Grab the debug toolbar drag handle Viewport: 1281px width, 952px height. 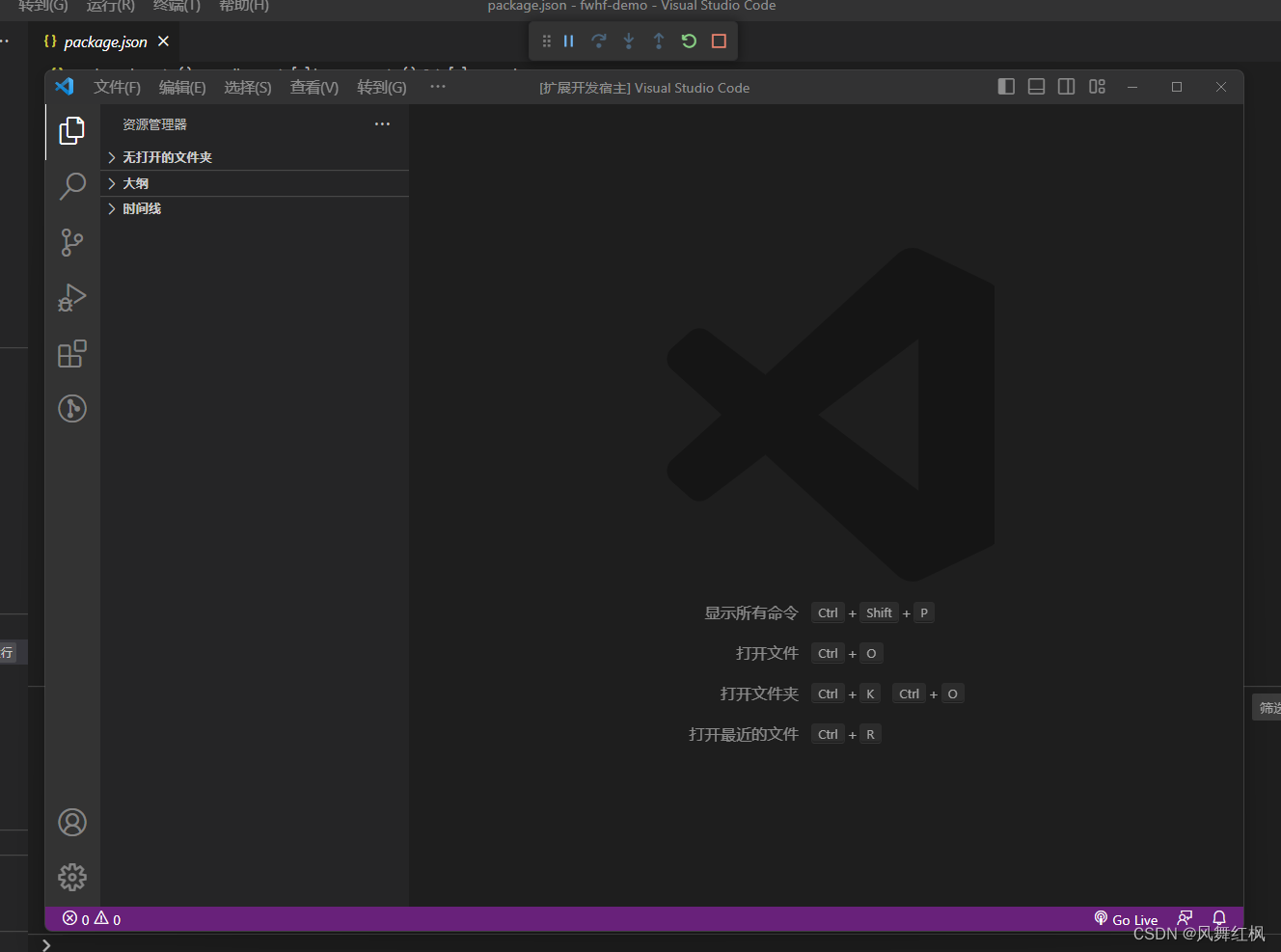[547, 41]
